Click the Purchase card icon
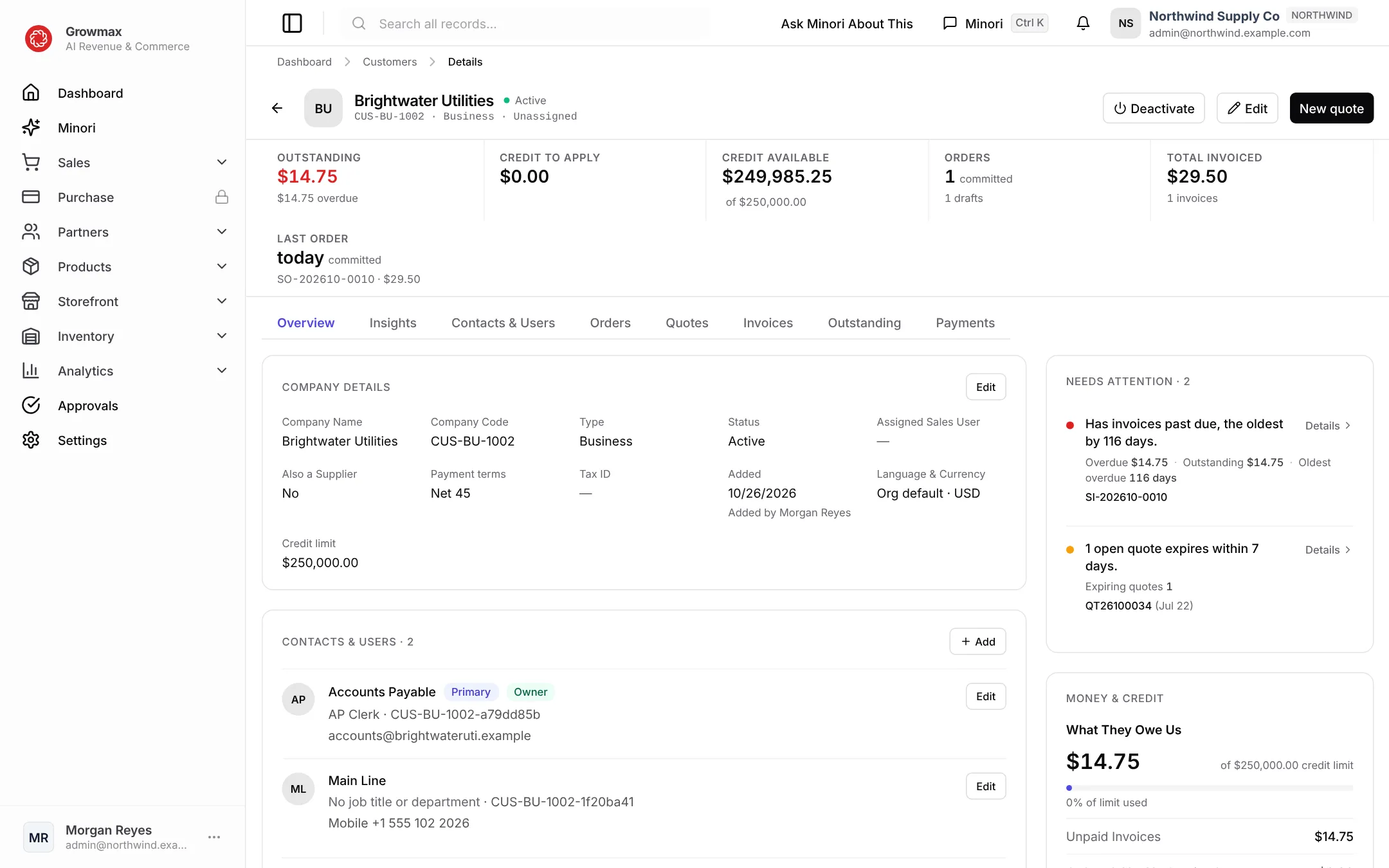 [31, 197]
